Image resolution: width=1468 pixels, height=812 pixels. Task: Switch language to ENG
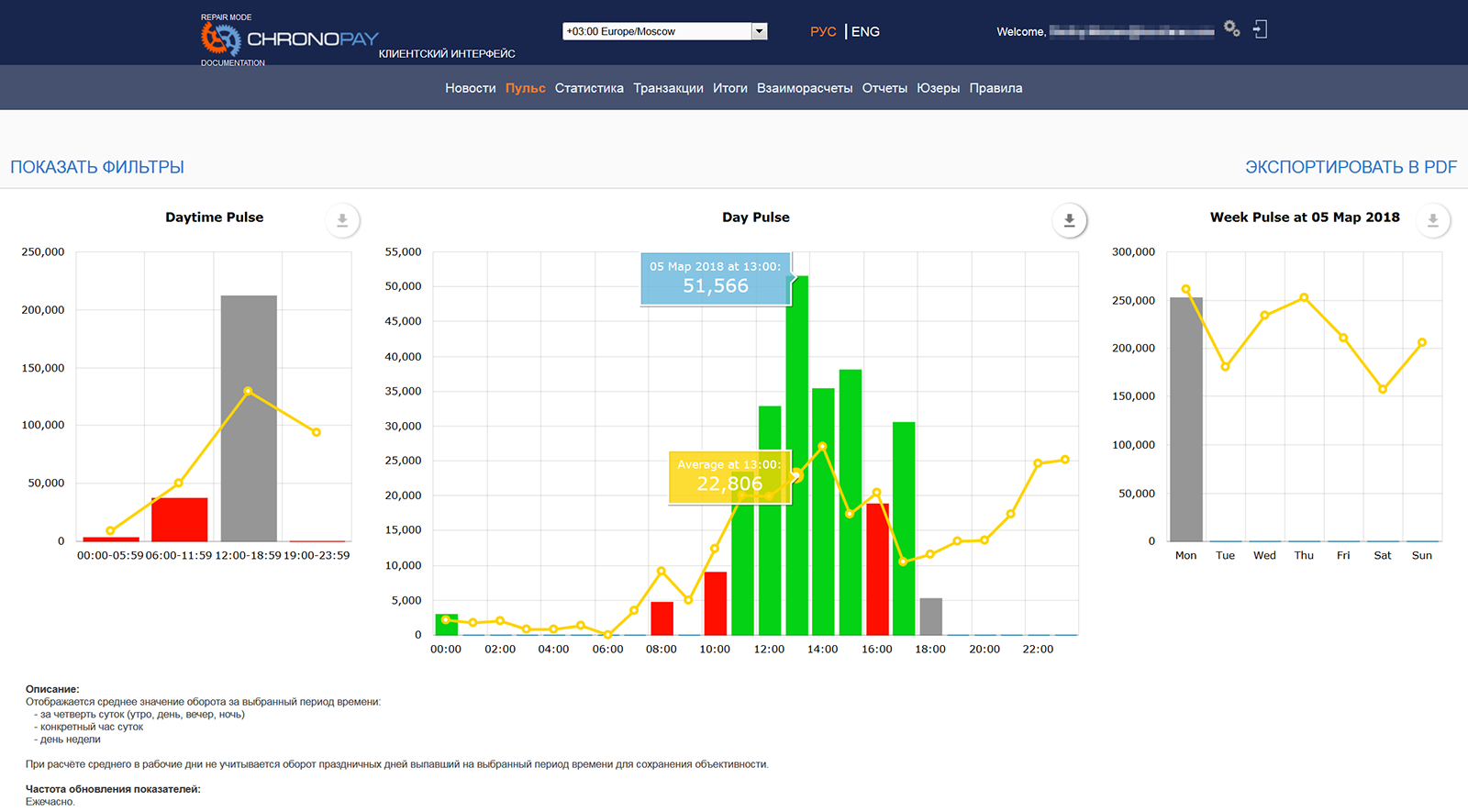tap(865, 31)
